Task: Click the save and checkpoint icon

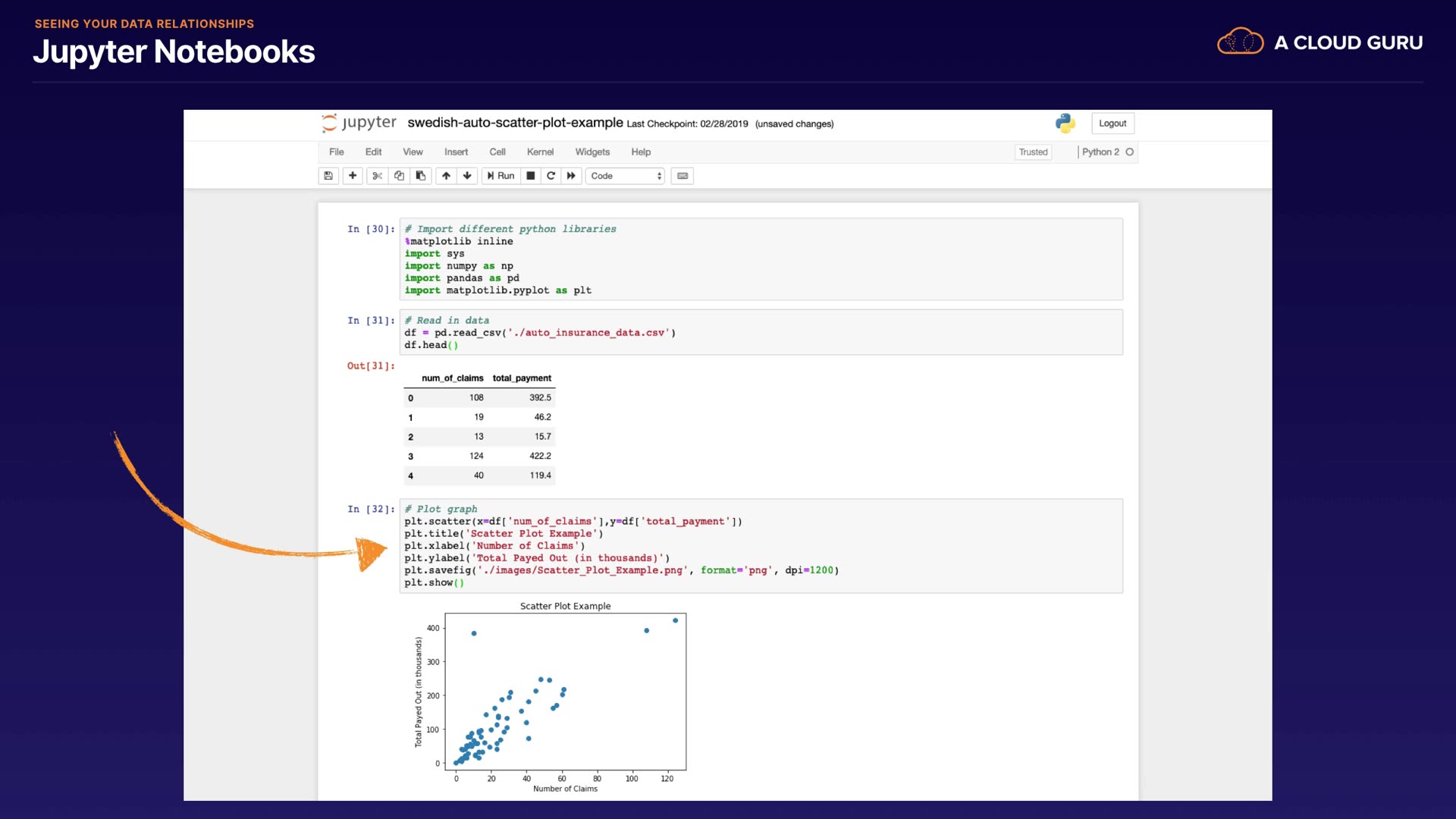Action: point(328,176)
